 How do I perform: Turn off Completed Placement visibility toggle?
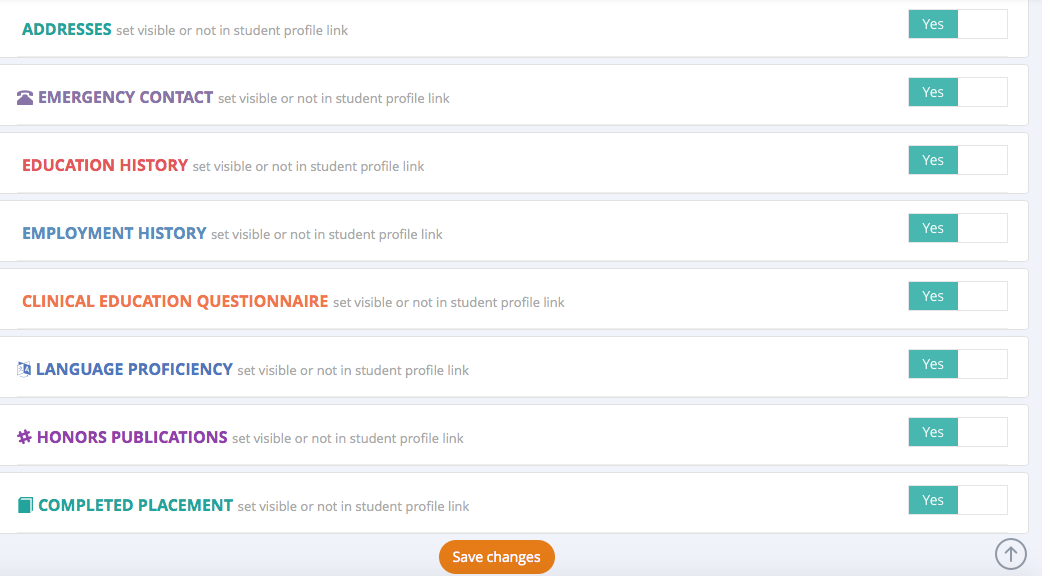[957, 500]
